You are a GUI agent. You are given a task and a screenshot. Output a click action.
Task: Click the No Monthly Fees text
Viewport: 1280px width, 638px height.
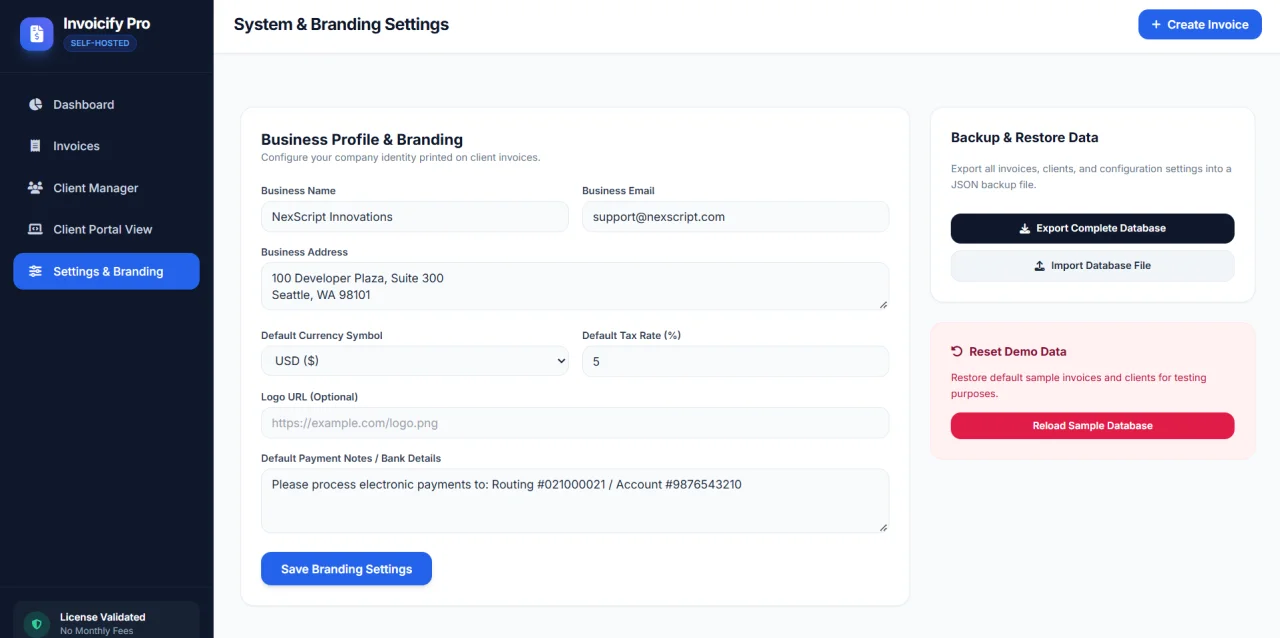tap(97, 631)
